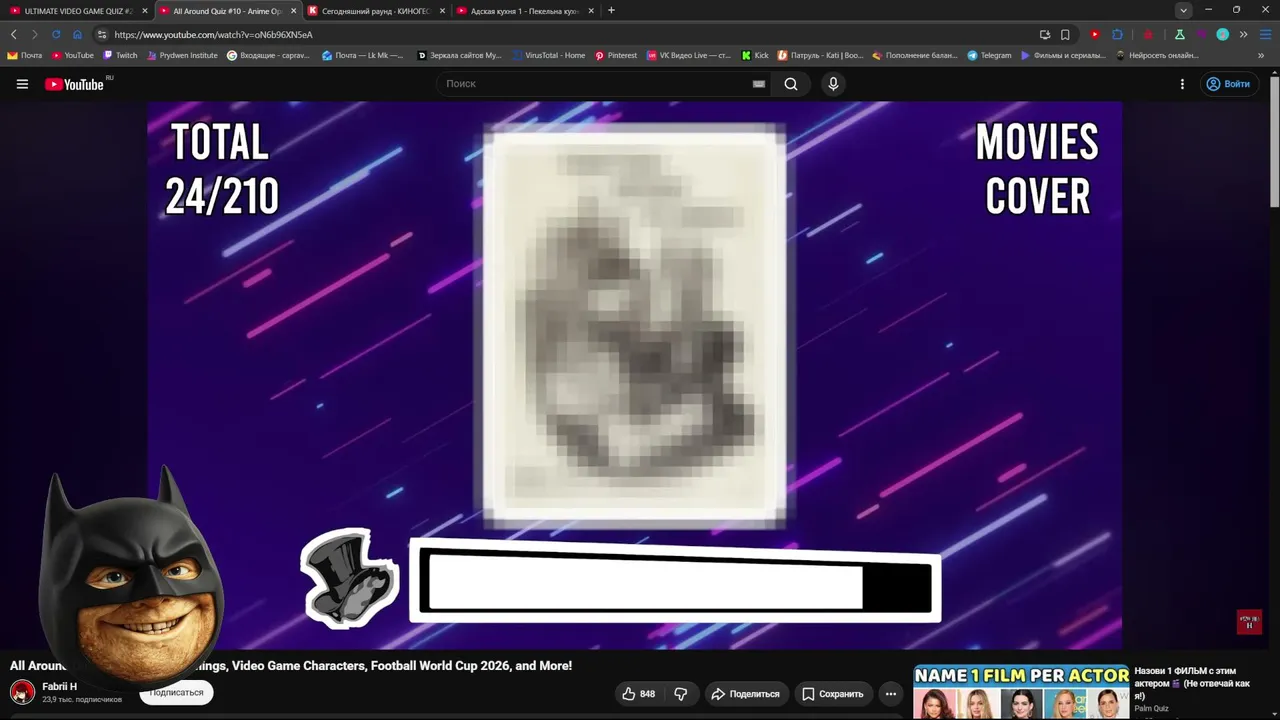Open the YouTube bookmark
1280x720 pixels.
pos(72,56)
